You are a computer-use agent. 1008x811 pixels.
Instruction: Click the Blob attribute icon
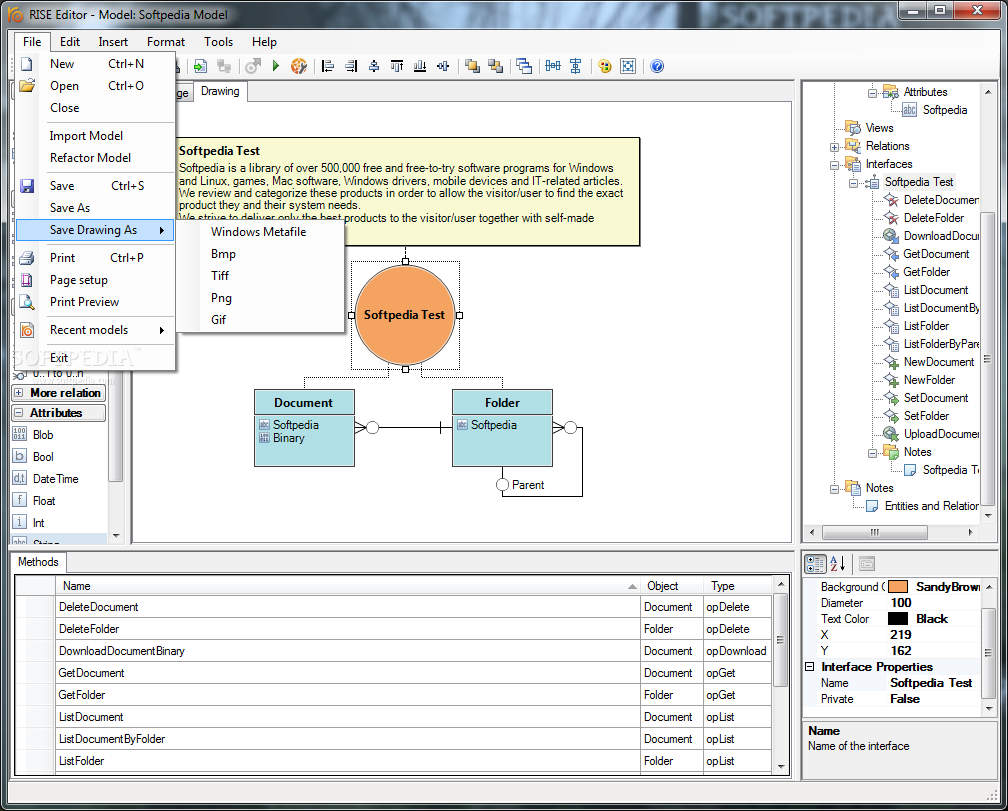19,434
